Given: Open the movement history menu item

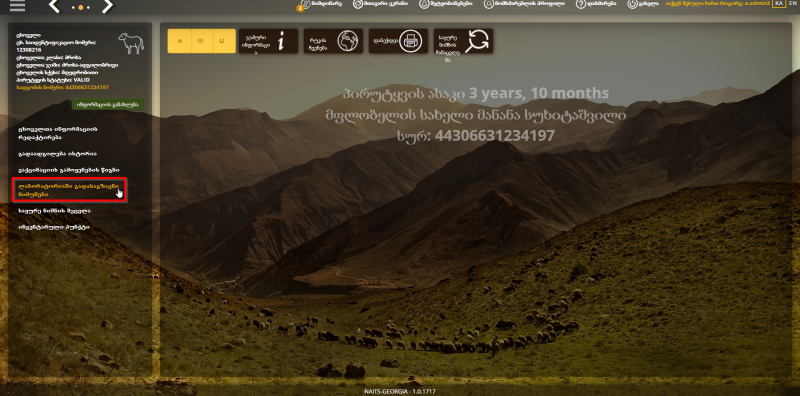Looking at the screenshot, I should (x=57, y=154).
